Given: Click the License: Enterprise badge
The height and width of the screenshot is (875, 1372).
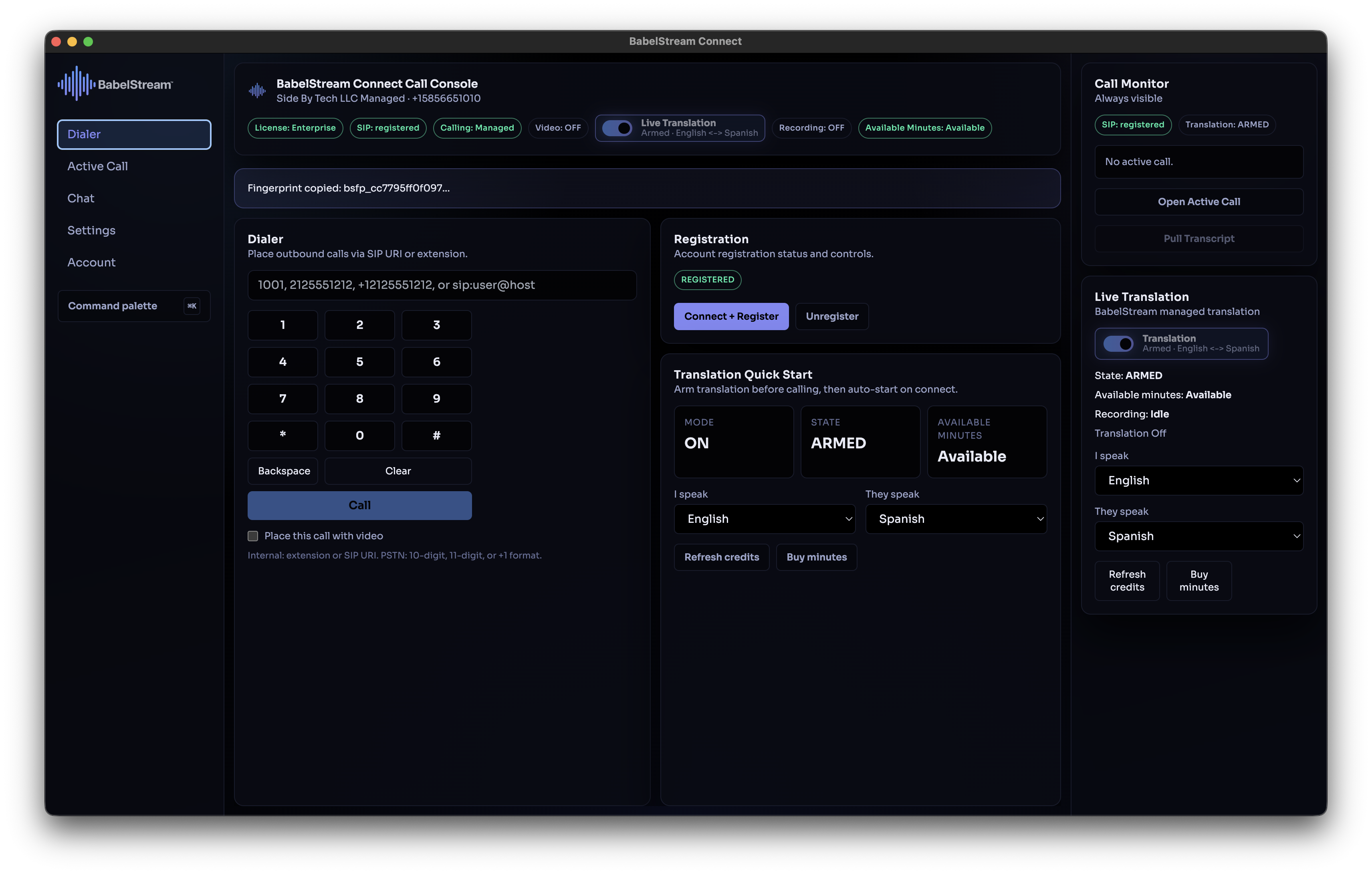Looking at the screenshot, I should pos(295,128).
